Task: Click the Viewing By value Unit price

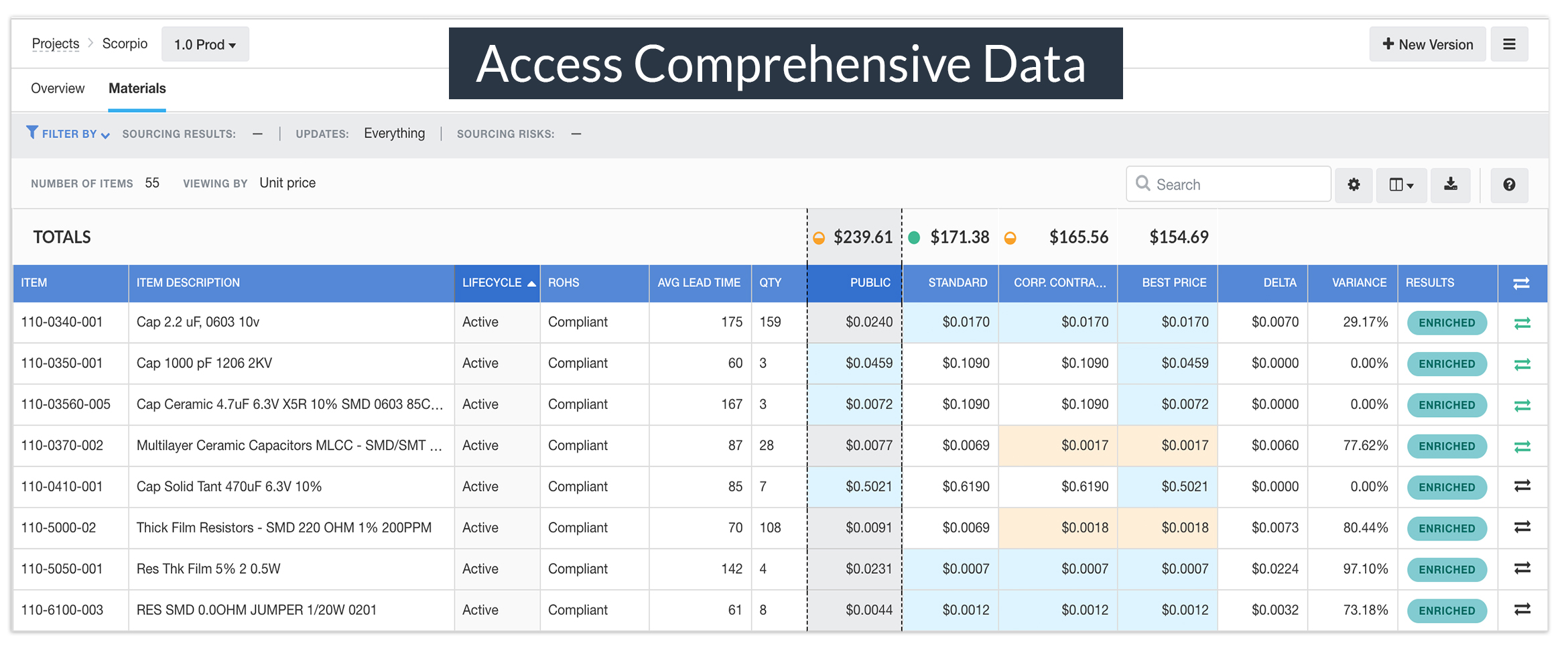Action: 287,183
